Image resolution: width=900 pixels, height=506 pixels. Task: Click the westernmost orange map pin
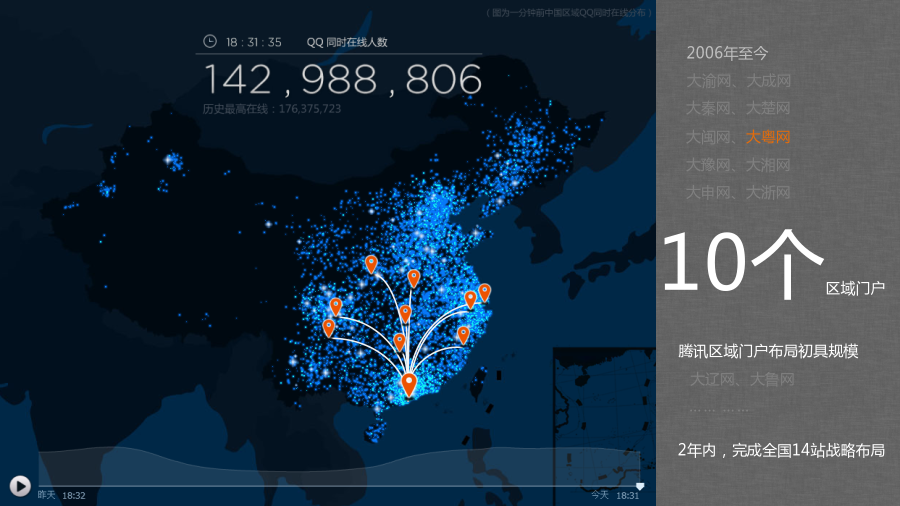point(328,328)
